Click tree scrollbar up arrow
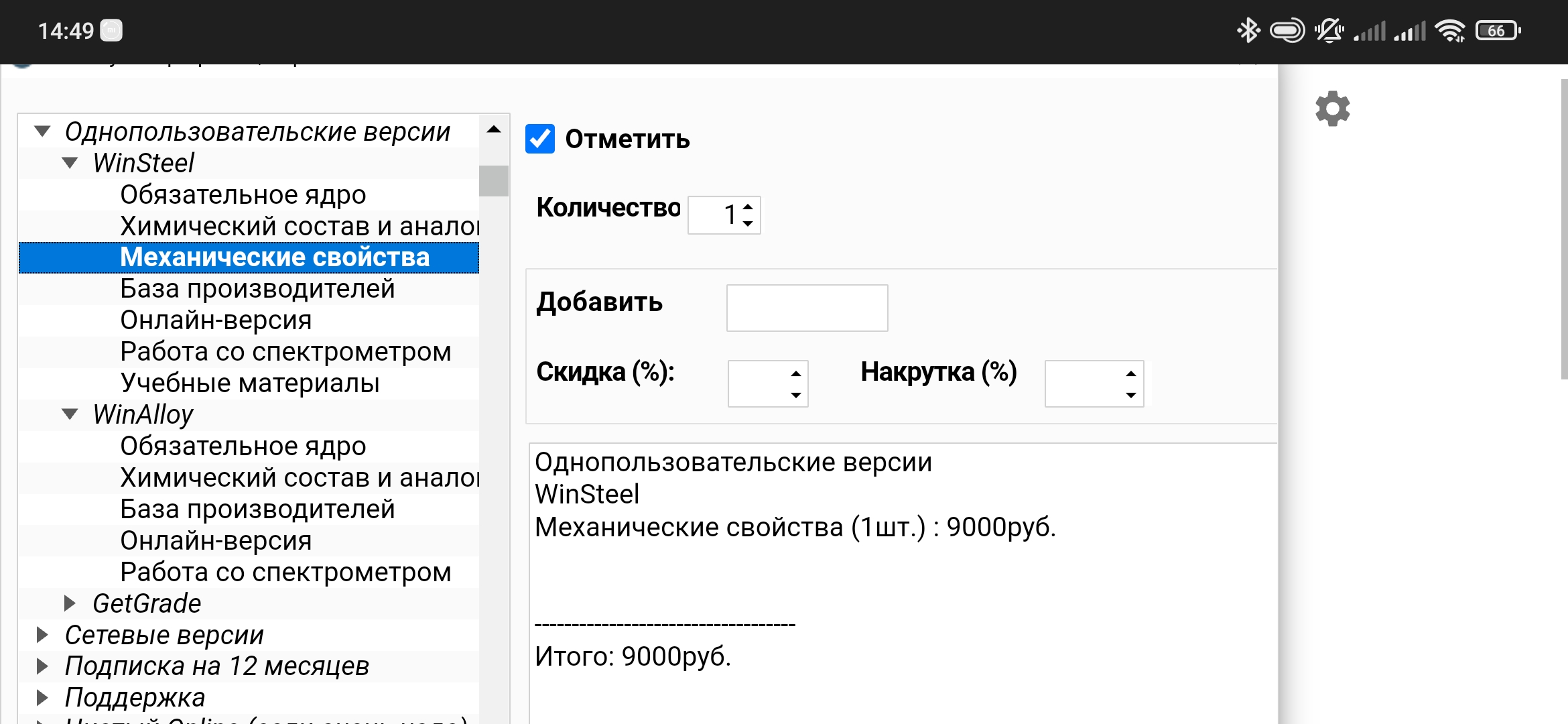The height and width of the screenshot is (724, 1568). point(494,130)
